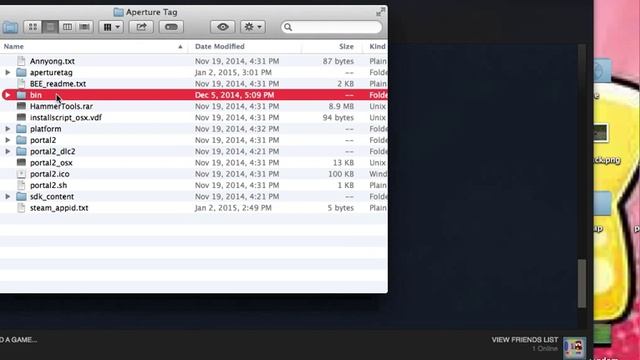
Task: Click the portal2.ico file name
Action: click(50, 174)
